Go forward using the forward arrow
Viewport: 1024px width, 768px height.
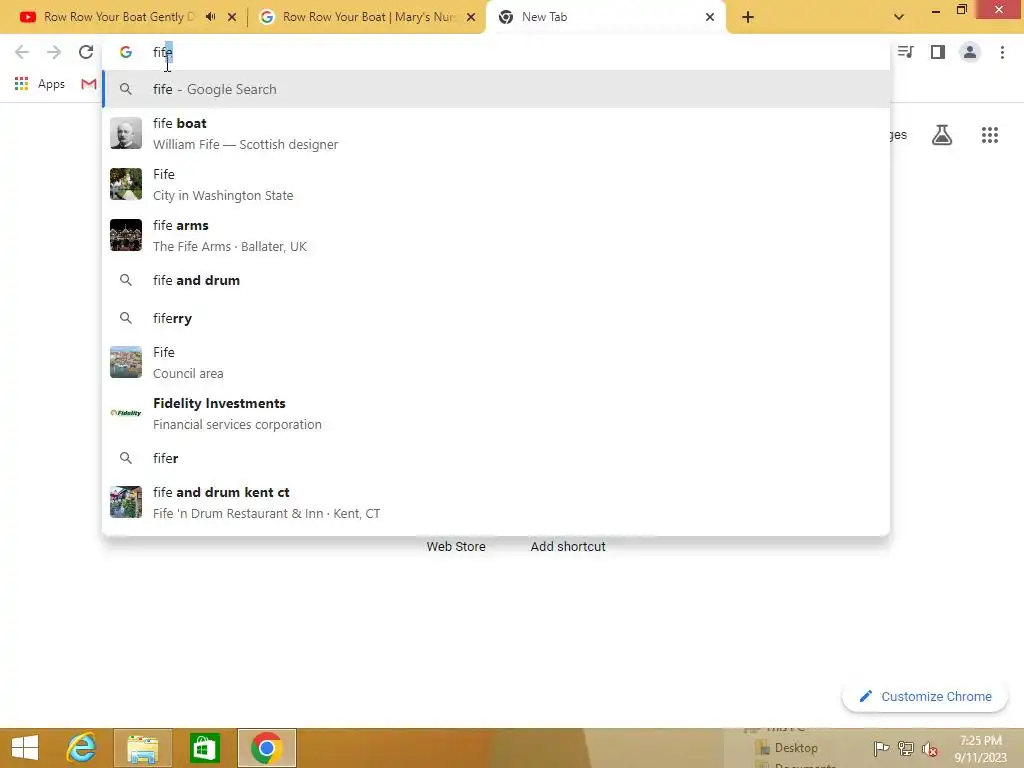pyautogui.click(x=54, y=52)
